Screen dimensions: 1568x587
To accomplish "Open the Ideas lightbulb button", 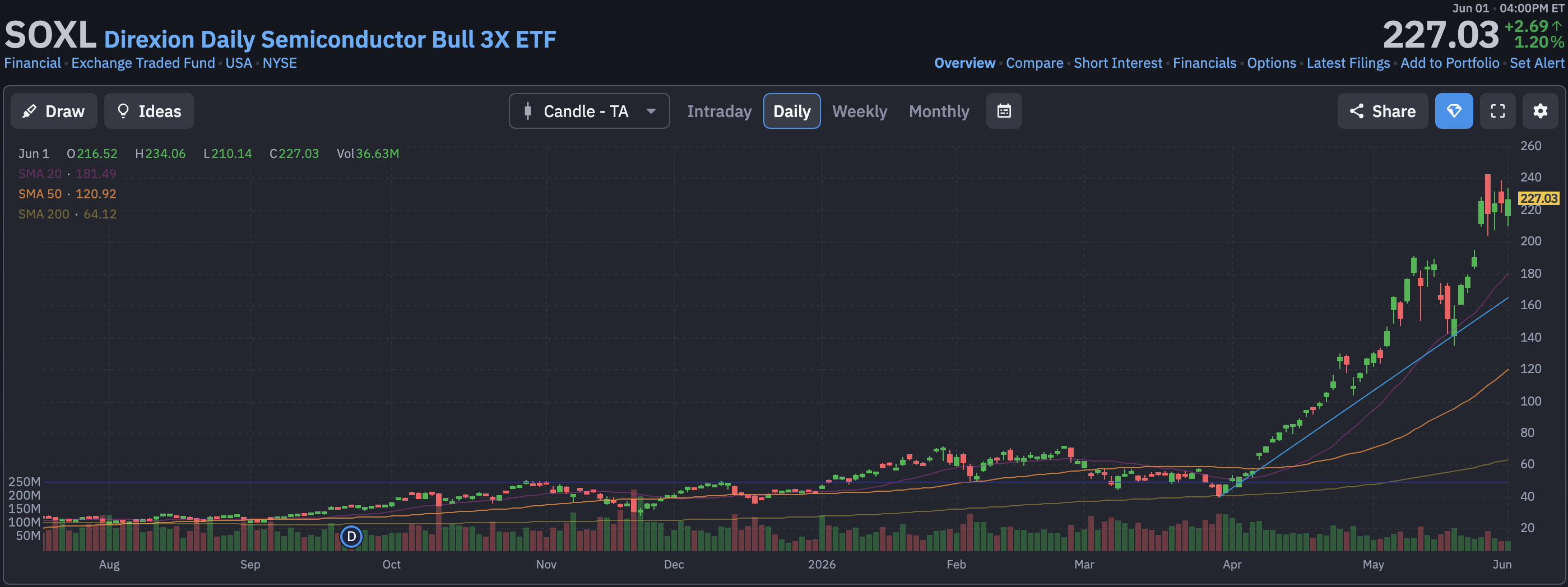I will (149, 111).
